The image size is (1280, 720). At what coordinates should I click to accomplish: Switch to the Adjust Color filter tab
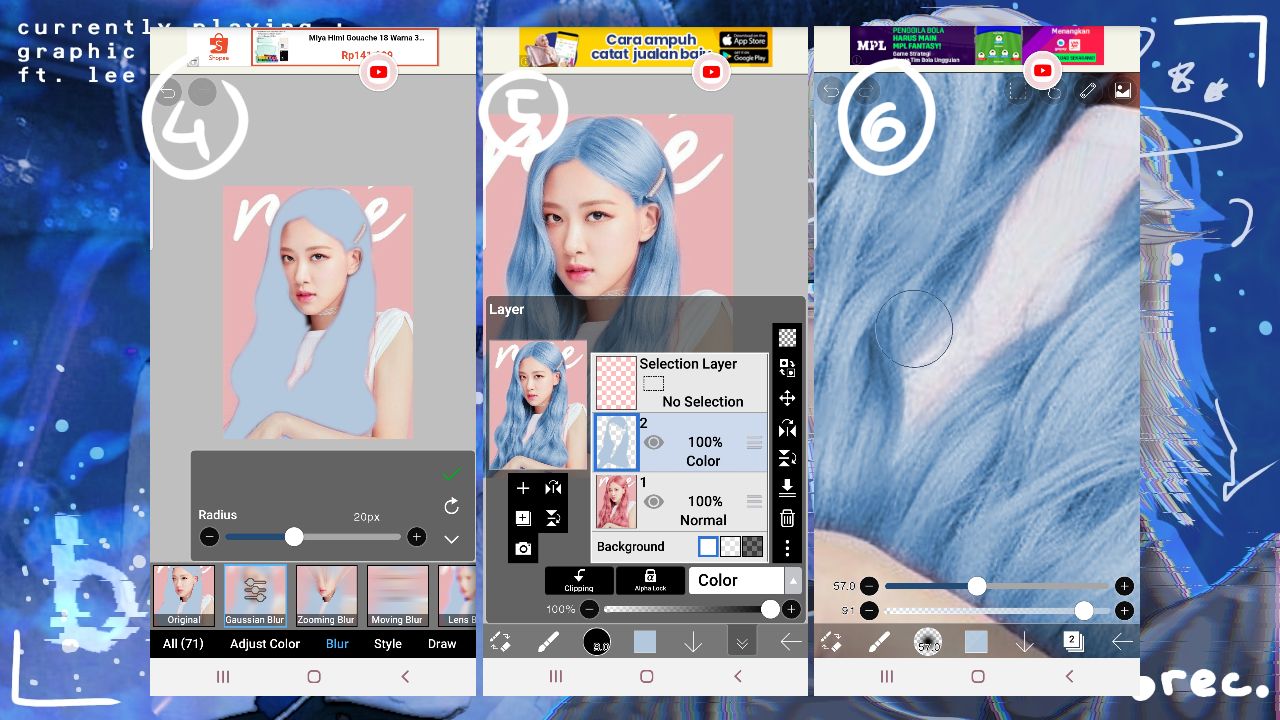point(265,644)
